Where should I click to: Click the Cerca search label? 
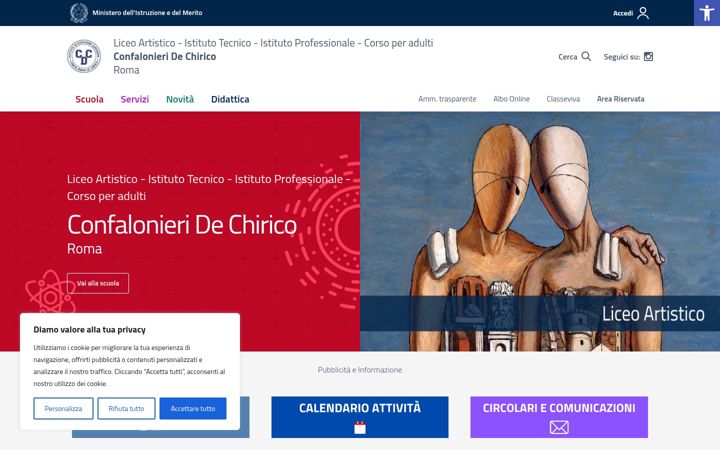(x=568, y=57)
